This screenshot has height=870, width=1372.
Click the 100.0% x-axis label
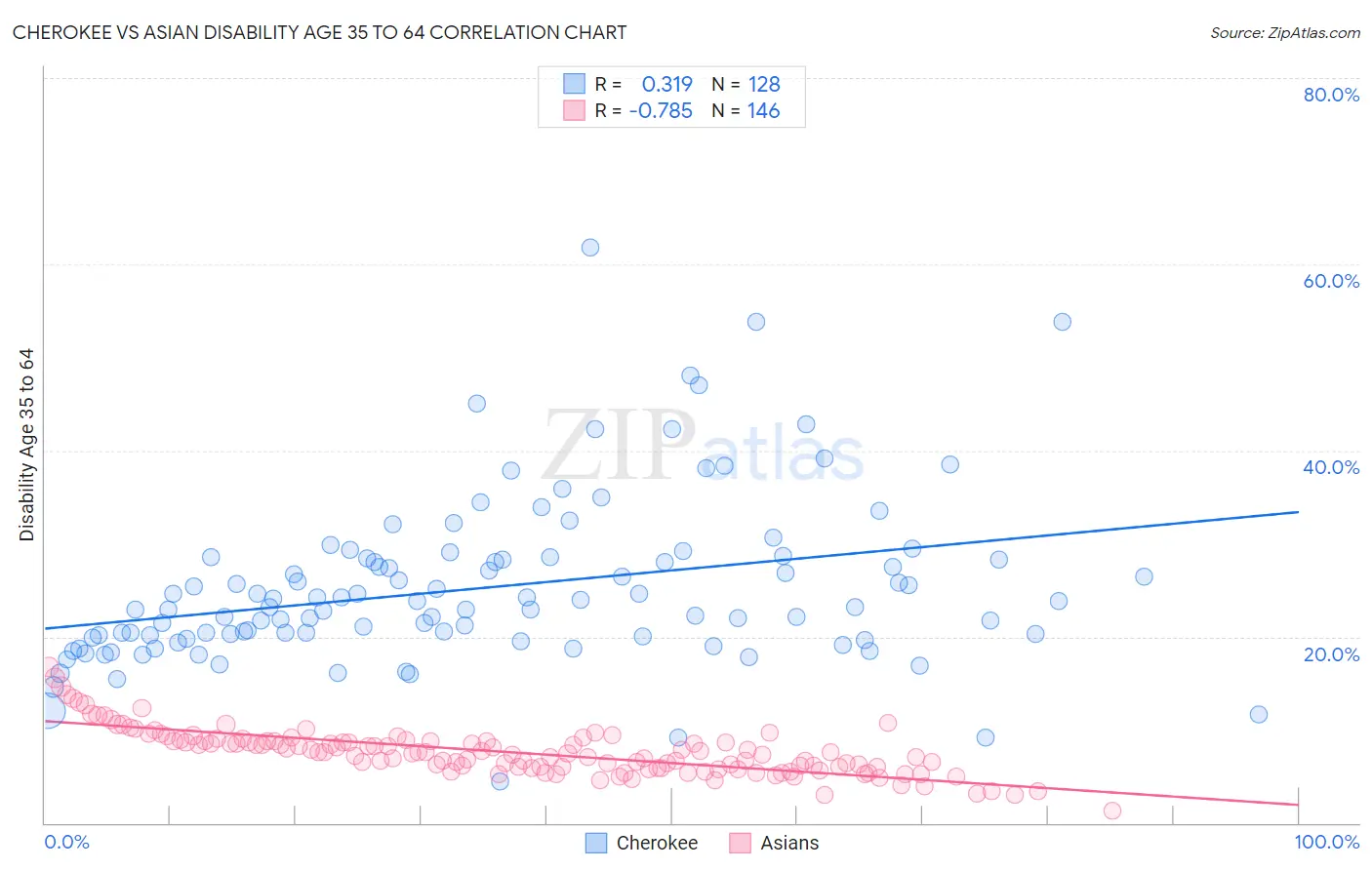pyautogui.click(x=1327, y=842)
